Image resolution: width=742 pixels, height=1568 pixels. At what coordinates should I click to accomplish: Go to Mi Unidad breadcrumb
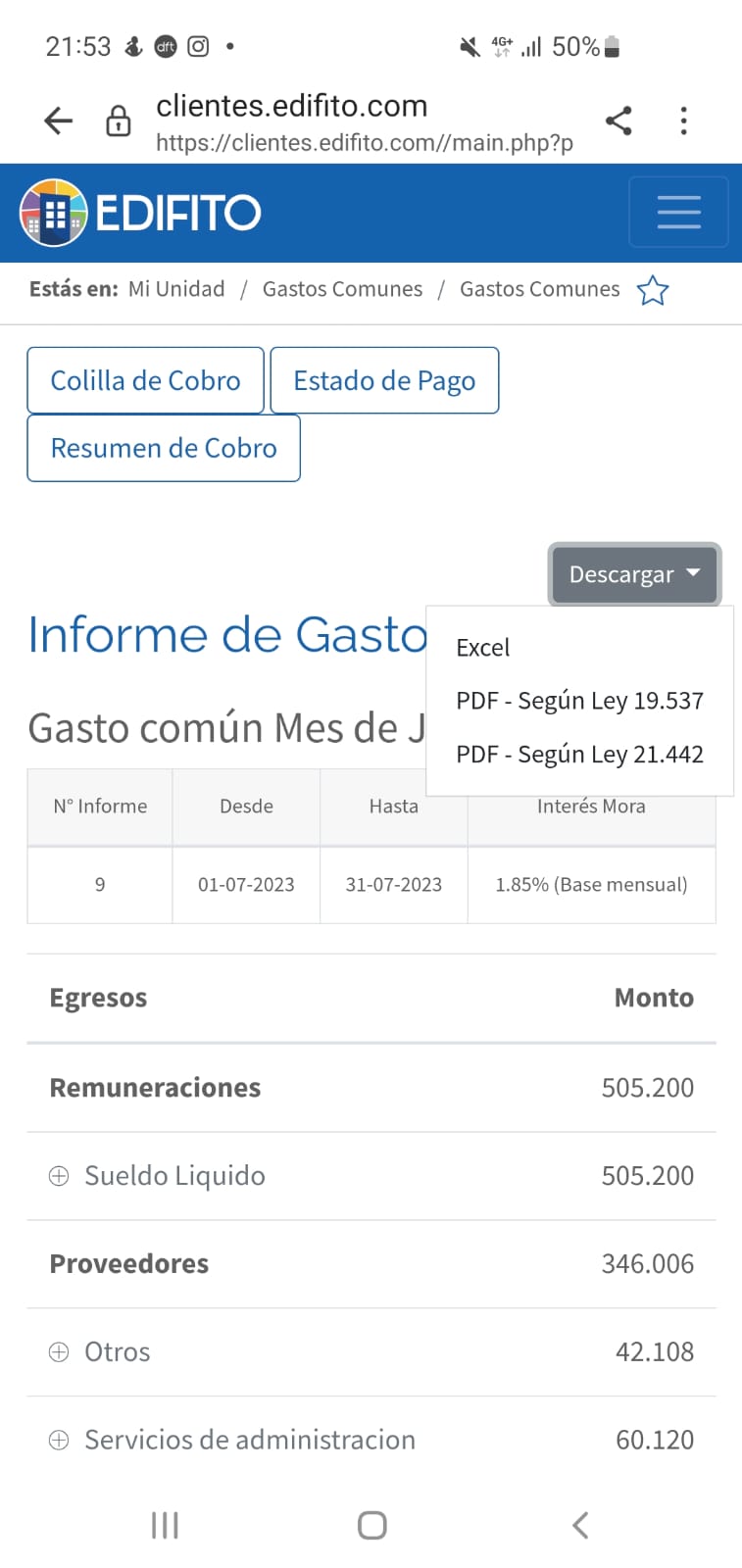(176, 289)
